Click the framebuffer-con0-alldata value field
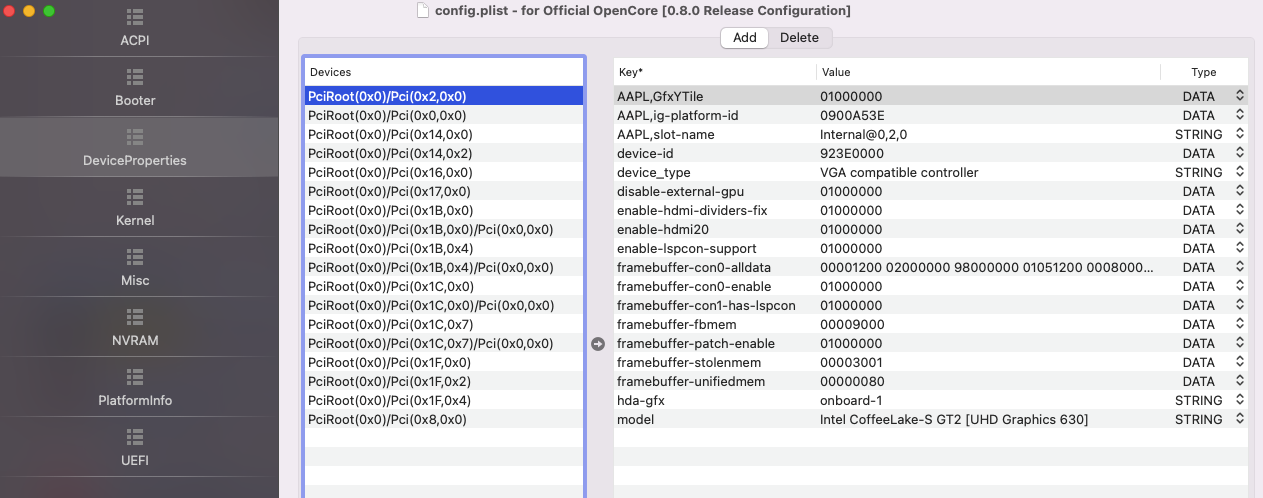Image resolution: width=1263 pixels, height=498 pixels. [986, 267]
